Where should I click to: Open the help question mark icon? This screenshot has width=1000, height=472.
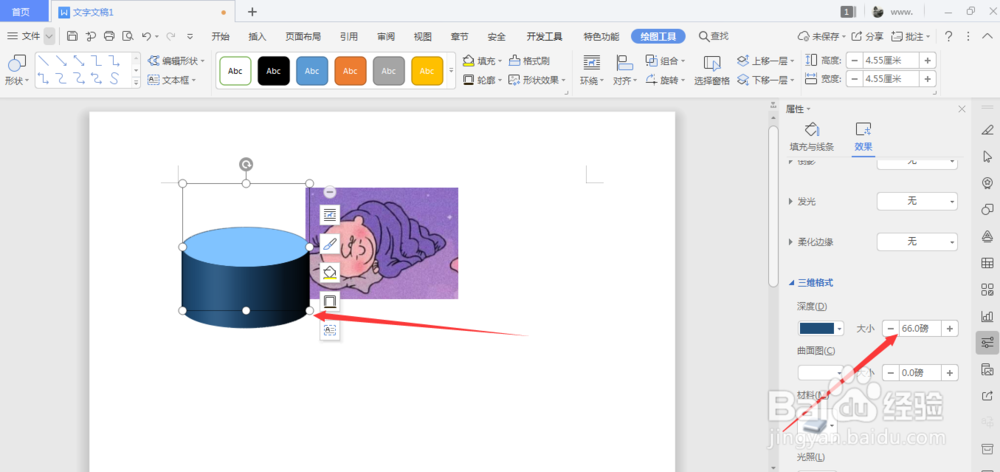pyautogui.click(x=949, y=36)
